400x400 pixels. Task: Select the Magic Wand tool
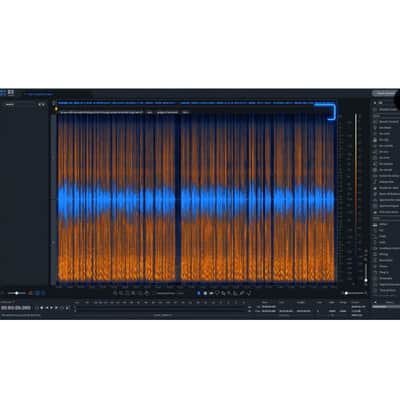229,293
